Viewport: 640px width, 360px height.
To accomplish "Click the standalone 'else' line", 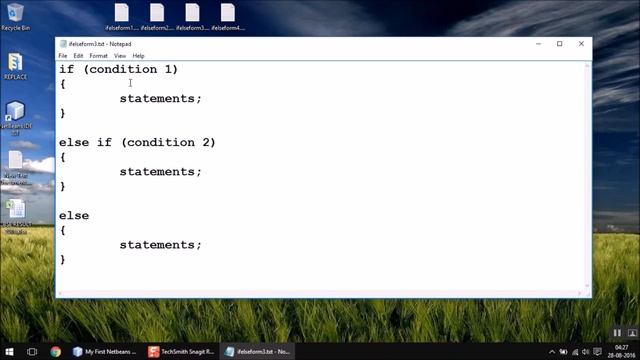I will click(x=74, y=216).
